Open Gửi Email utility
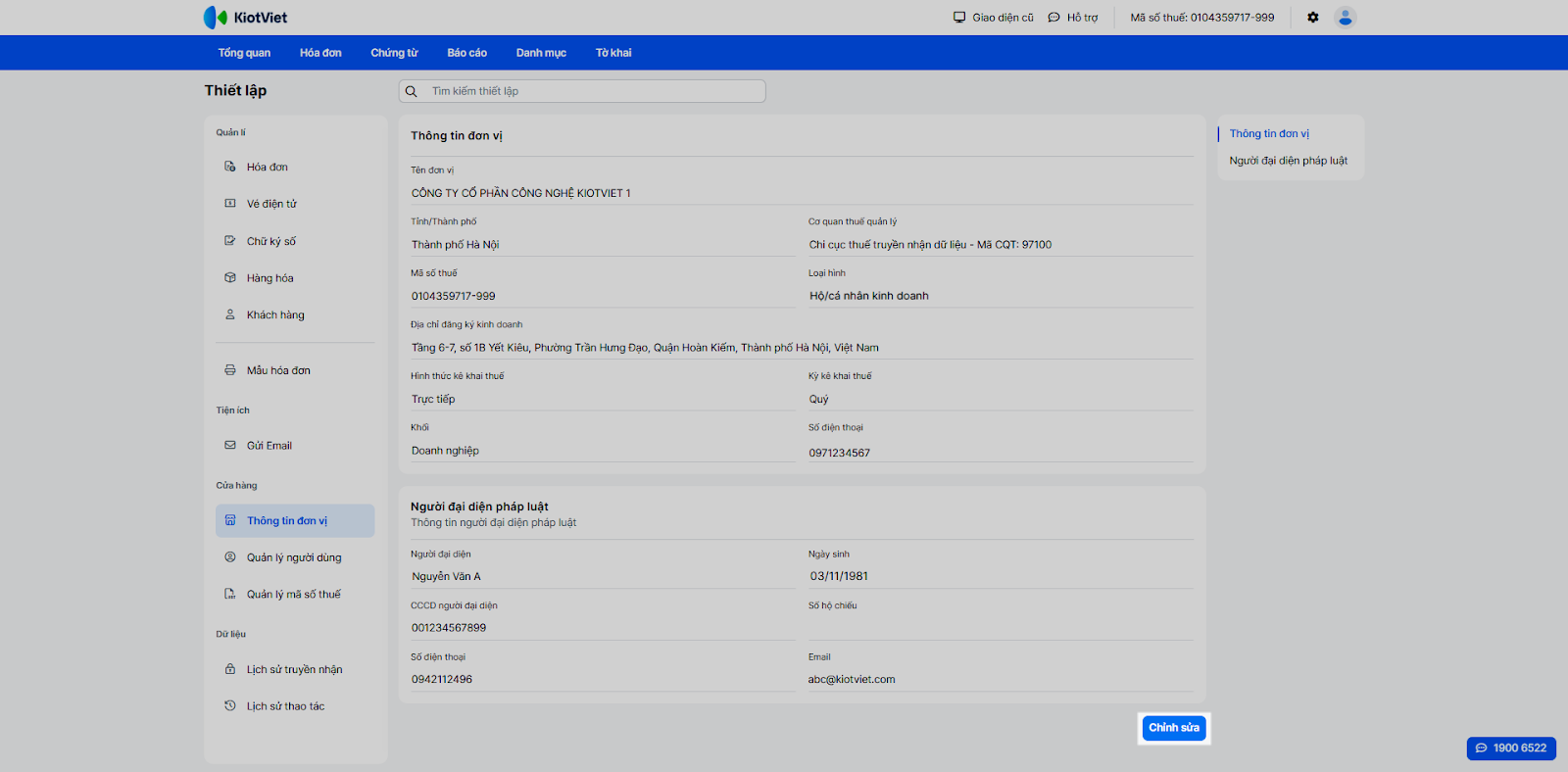Image resolution: width=1568 pixels, height=772 pixels. click(269, 446)
